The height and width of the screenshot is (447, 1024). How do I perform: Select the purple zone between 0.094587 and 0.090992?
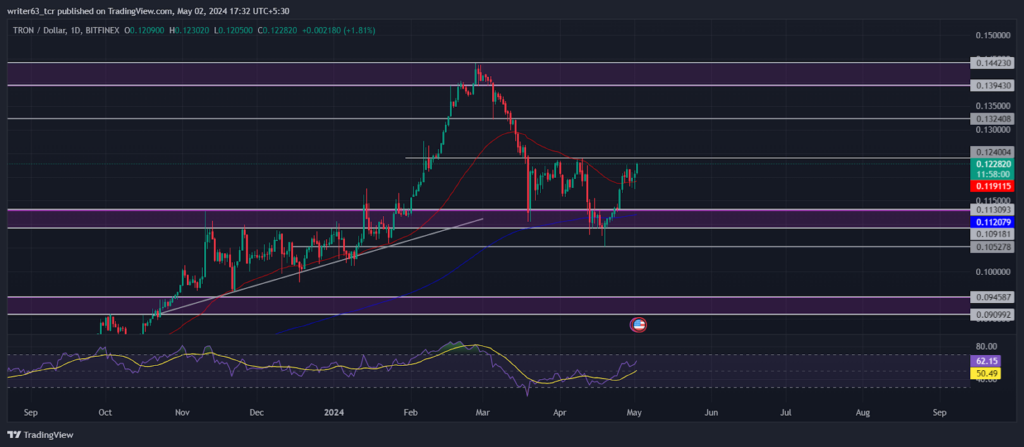point(488,306)
